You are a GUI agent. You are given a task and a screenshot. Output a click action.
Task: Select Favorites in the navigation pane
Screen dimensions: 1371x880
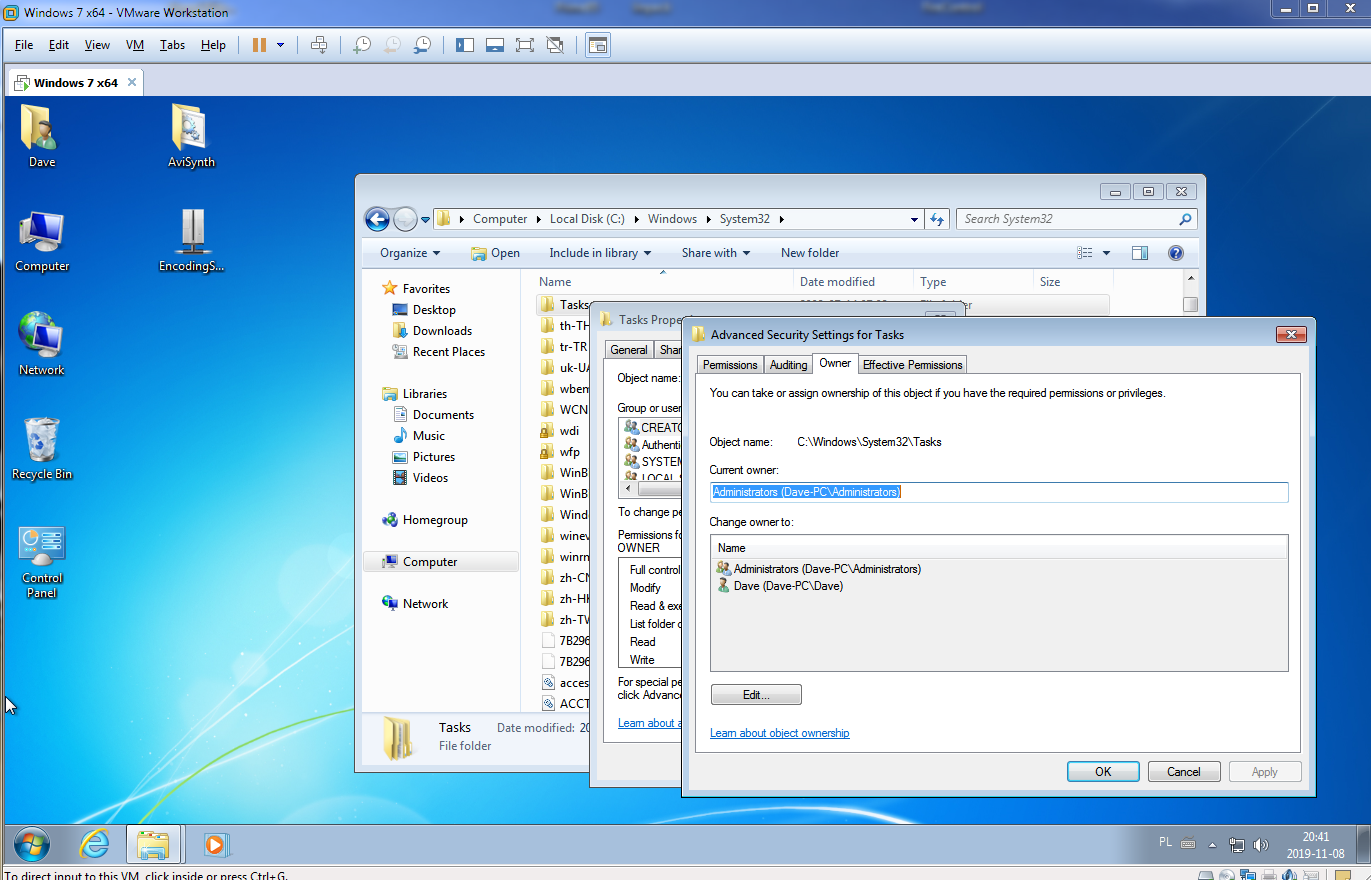[426, 289]
